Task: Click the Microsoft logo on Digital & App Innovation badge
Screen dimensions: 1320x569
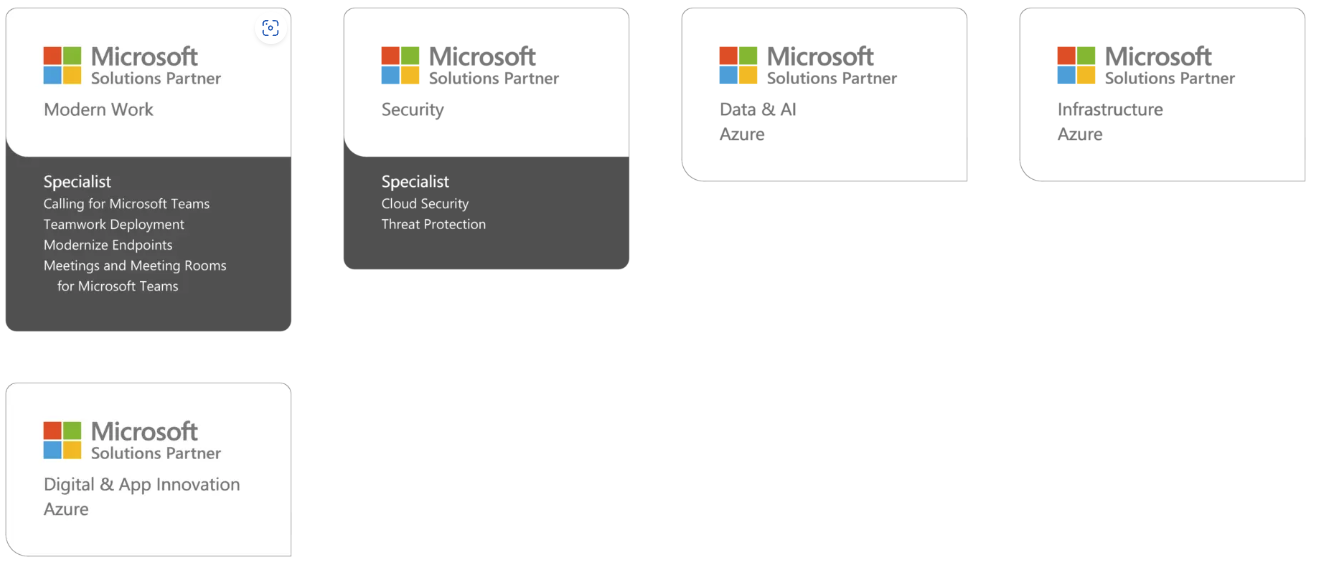Action: (x=62, y=440)
